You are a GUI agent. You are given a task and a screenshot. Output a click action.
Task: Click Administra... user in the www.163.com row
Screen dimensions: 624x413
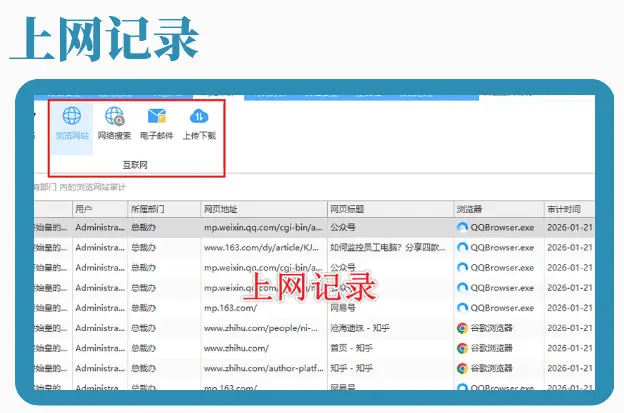point(100,247)
